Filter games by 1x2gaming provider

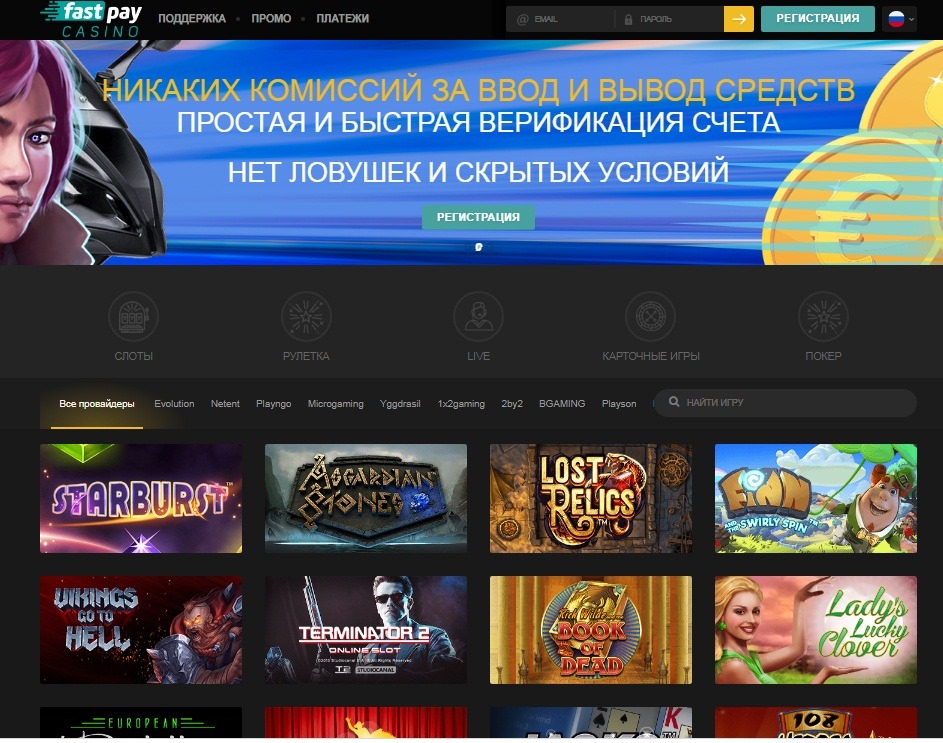pos(461,404)
